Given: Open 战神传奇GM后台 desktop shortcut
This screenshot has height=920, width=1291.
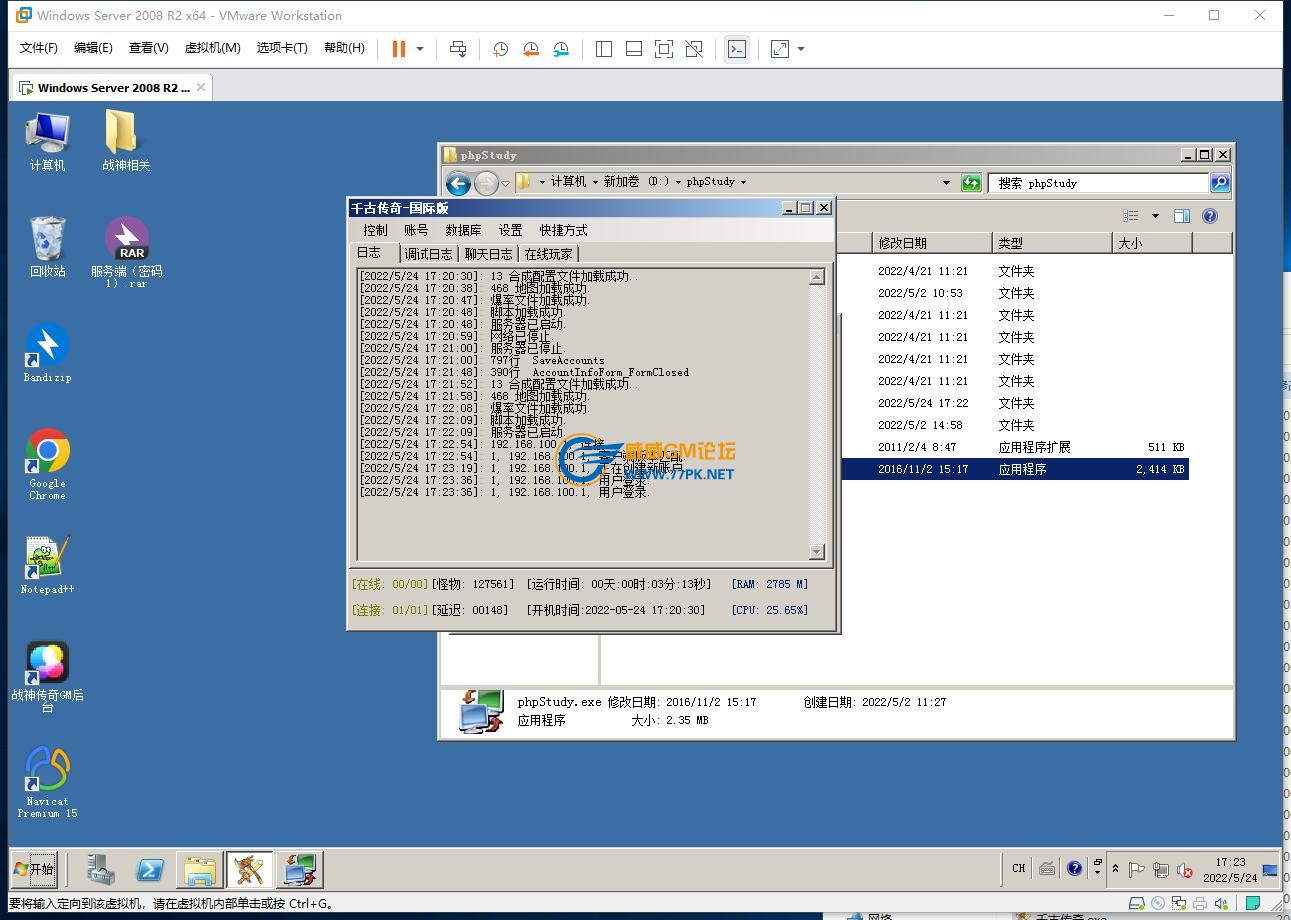Looking at the screenshot, I should (x=47, y=678).
